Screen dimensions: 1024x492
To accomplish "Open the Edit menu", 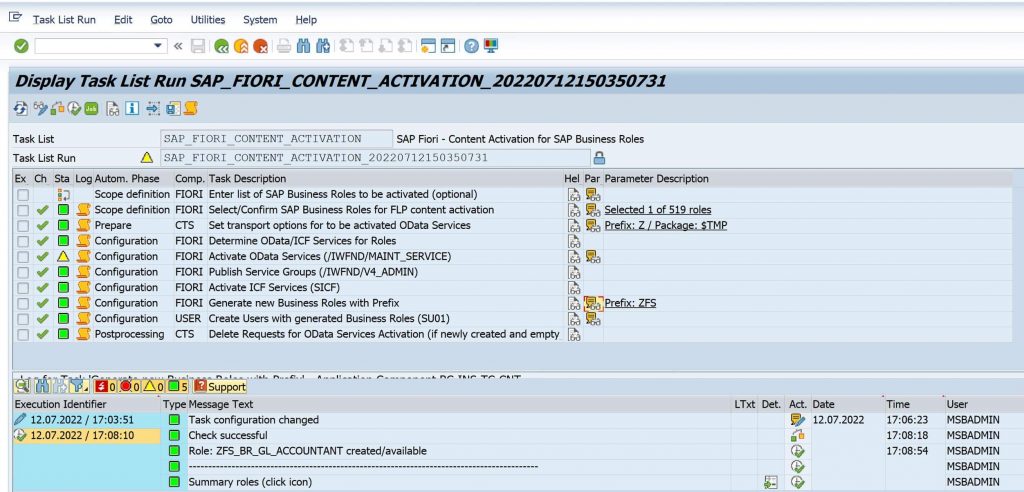I will 123,20.
